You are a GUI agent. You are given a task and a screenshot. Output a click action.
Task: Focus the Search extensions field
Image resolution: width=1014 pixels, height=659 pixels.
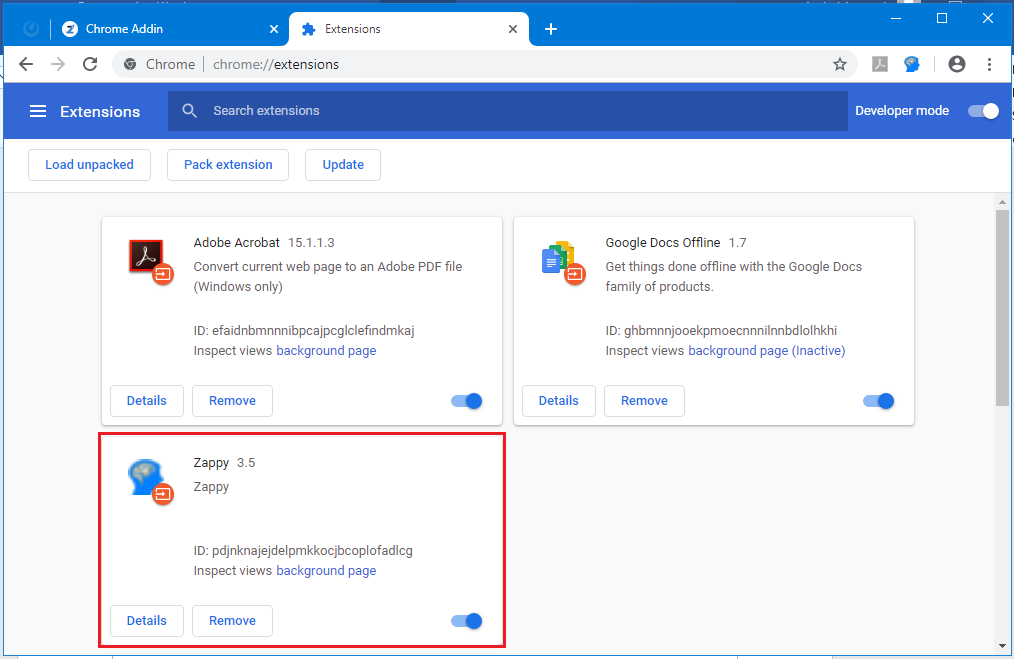(x=508, y=111)
